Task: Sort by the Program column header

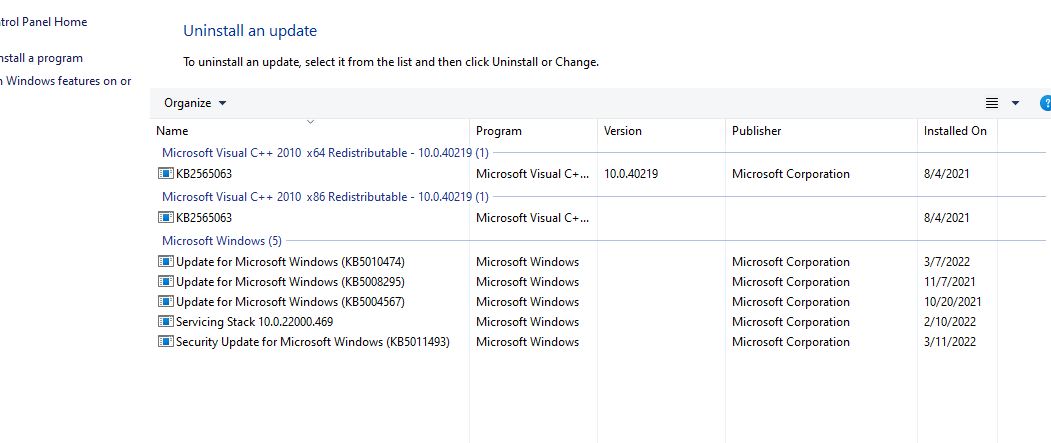Action: click(x=499, y=131)
